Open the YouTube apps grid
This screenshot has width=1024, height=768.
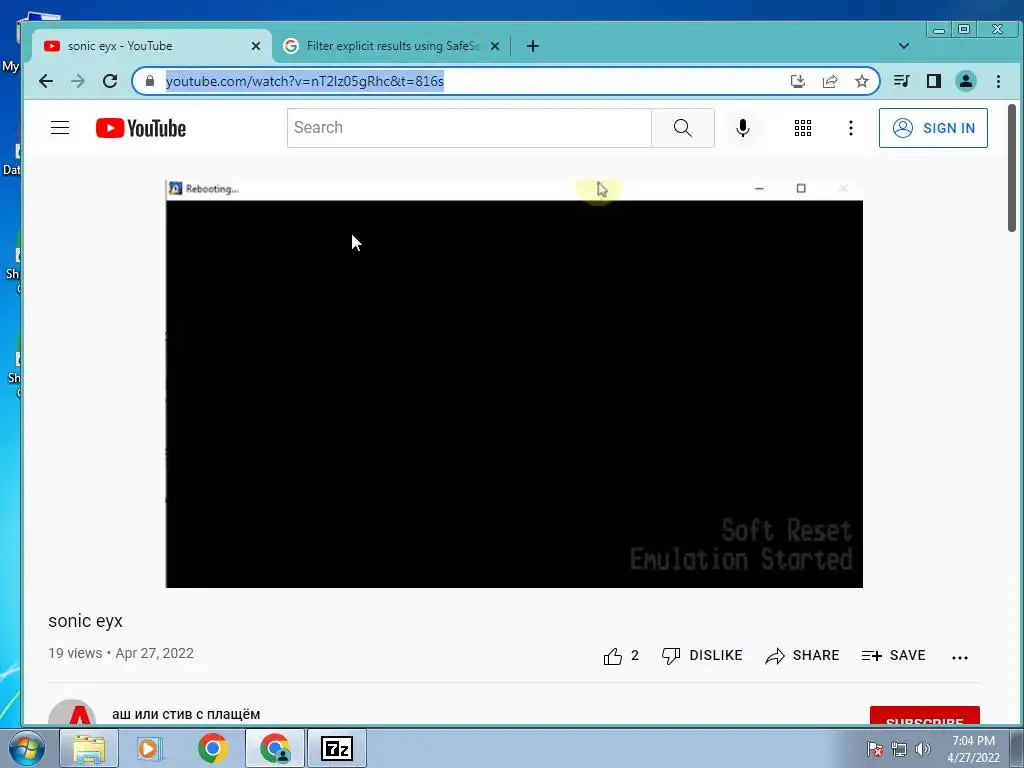pos(803,128)
